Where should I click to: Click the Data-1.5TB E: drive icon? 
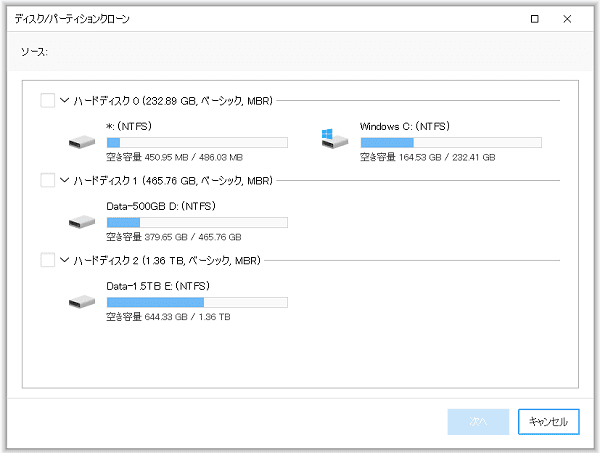pos(82,301)
